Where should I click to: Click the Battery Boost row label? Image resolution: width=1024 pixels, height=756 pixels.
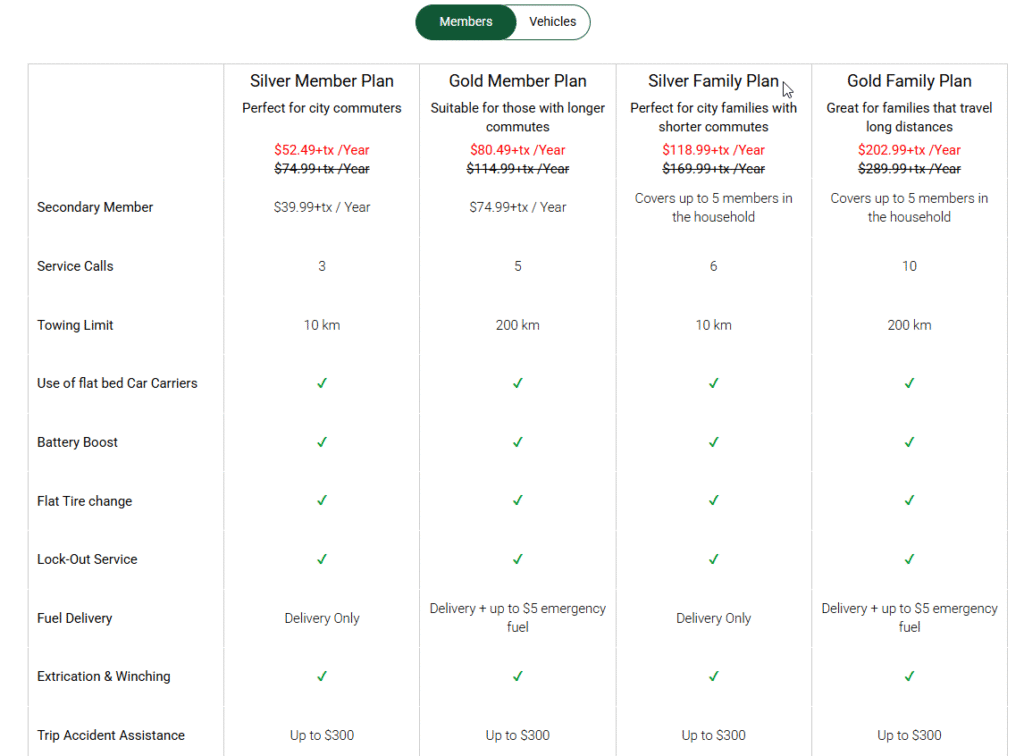coord(77,442)
